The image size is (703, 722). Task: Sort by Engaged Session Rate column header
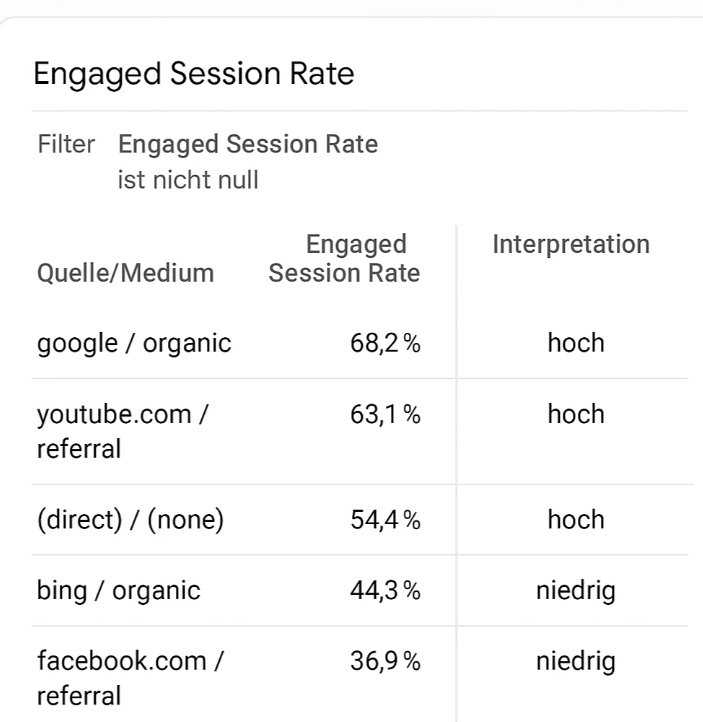(x=344, y=258)
